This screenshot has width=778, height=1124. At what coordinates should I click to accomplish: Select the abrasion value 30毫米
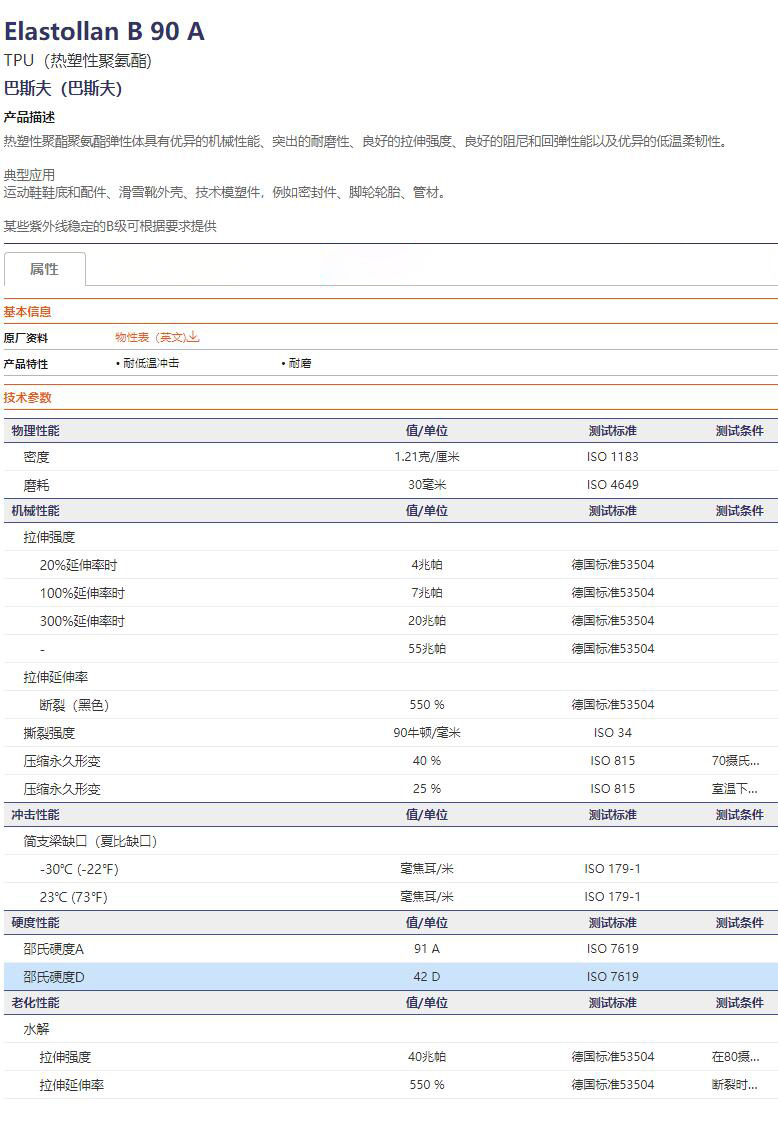point(427,485)
